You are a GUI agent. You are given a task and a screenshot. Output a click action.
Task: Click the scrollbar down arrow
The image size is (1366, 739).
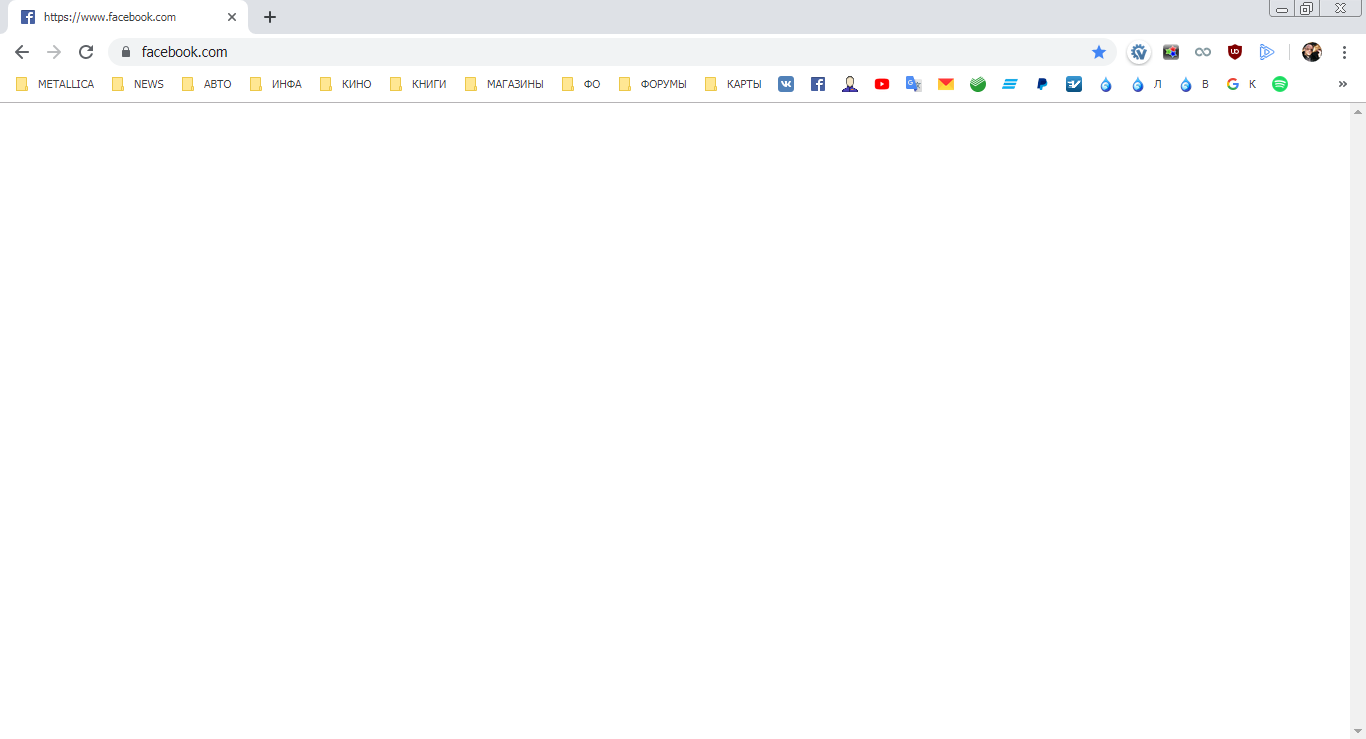pyautogui.click(x=1358, y=731)
